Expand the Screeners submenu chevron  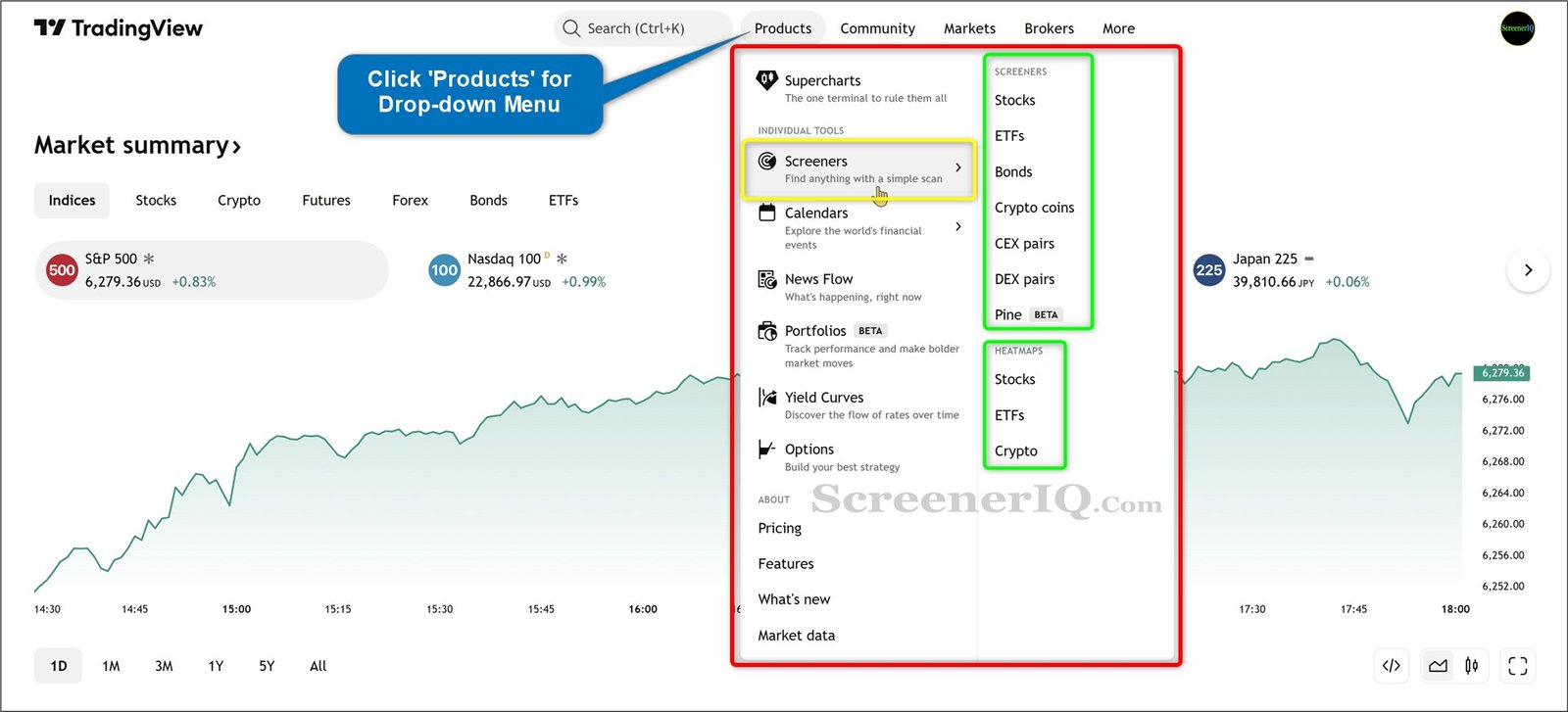tap(958, 167)
